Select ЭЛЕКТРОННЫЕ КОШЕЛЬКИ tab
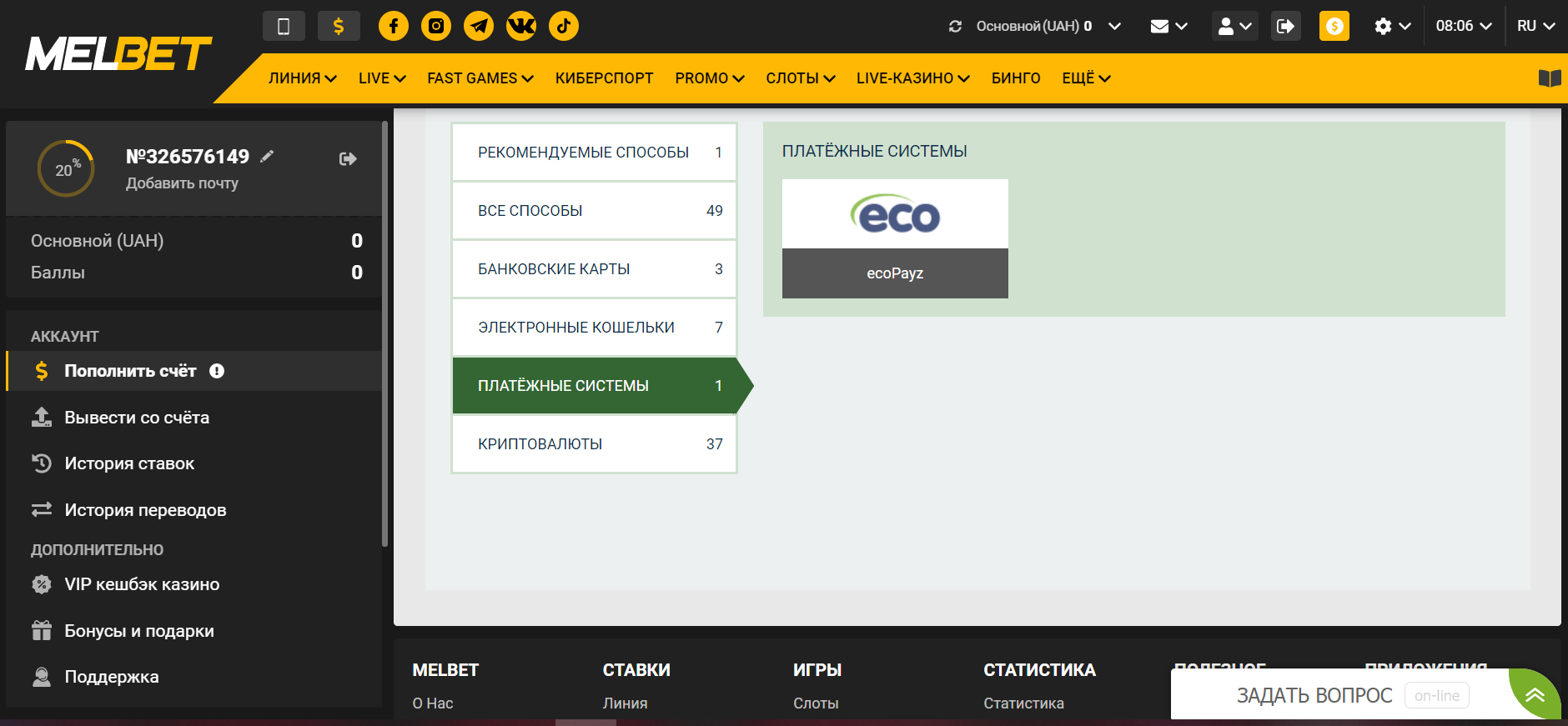The image size is (1568, 726). [x=594, y=328]
